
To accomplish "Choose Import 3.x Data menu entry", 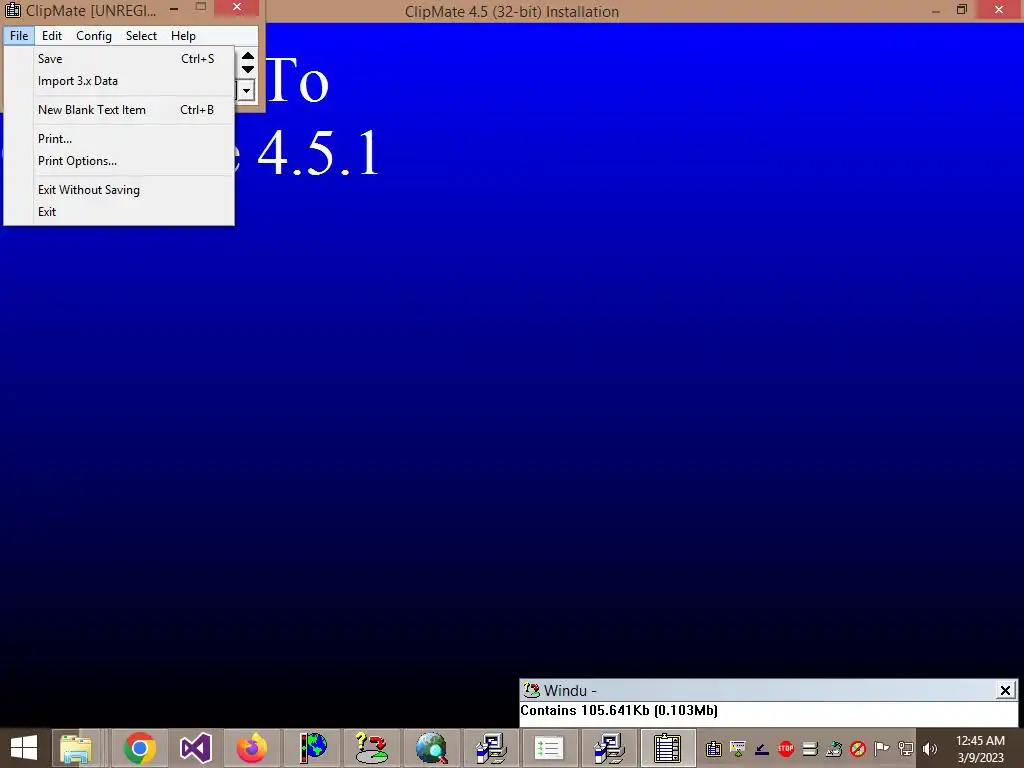I will click(x=134, y=81).
